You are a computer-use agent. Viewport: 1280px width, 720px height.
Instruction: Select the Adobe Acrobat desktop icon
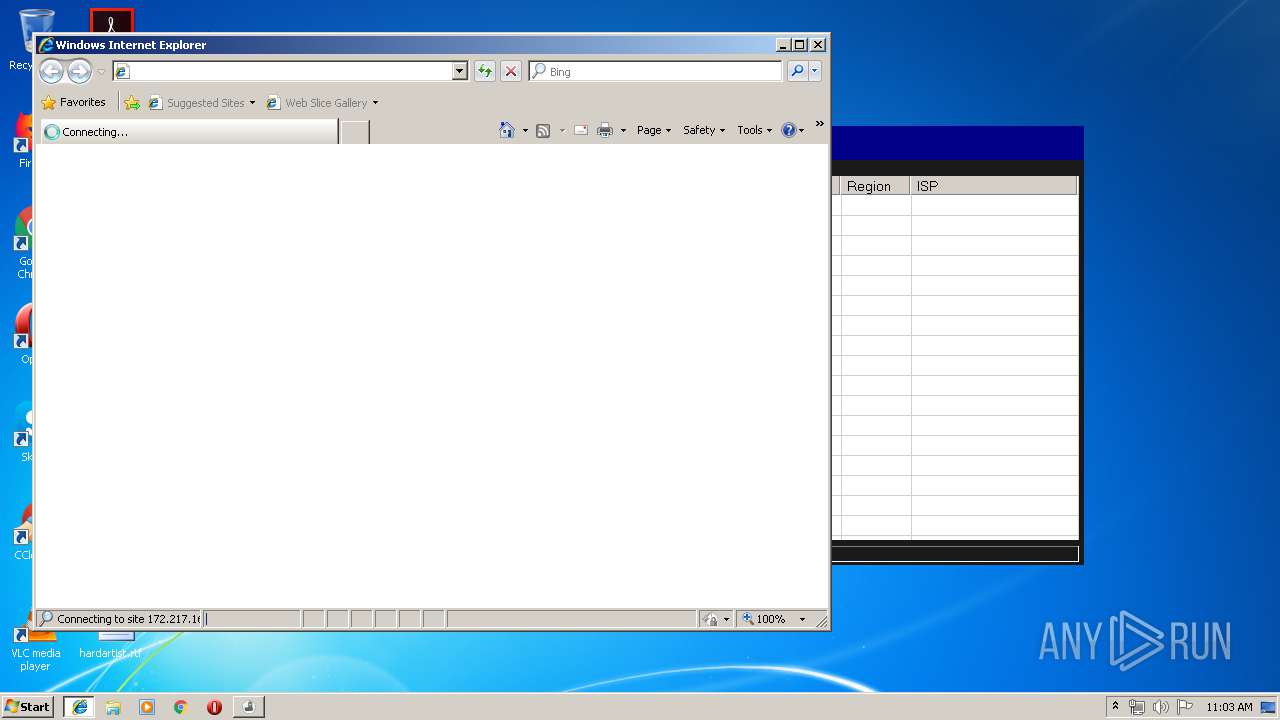coord(111,20)
